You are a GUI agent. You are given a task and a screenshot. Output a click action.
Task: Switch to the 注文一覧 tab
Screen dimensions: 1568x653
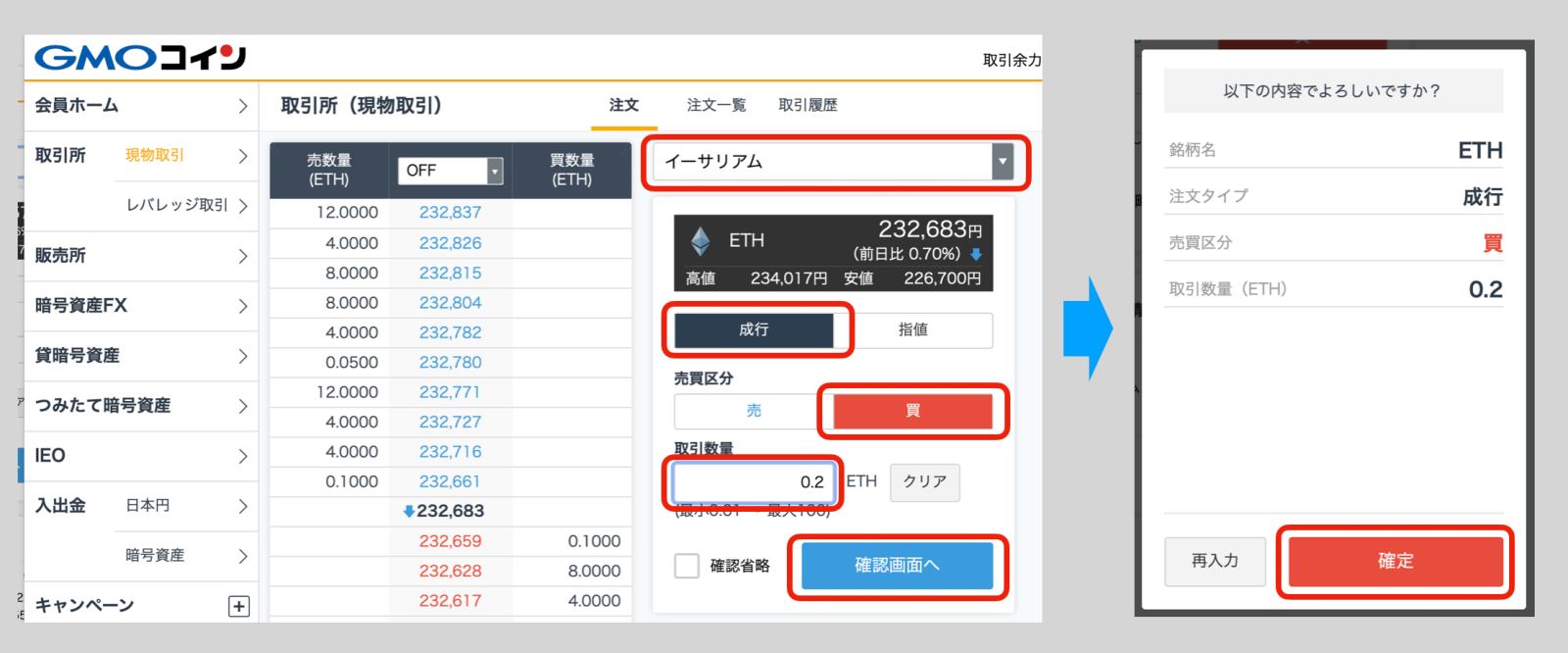coord(716,105)
